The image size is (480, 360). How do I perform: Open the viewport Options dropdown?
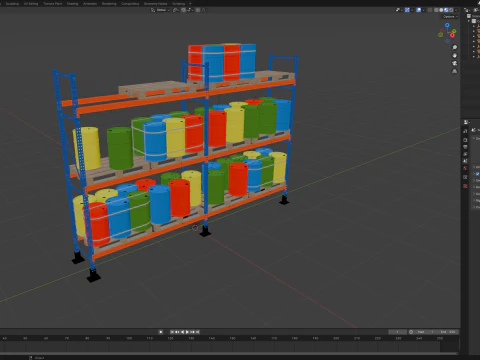(450, 17)
